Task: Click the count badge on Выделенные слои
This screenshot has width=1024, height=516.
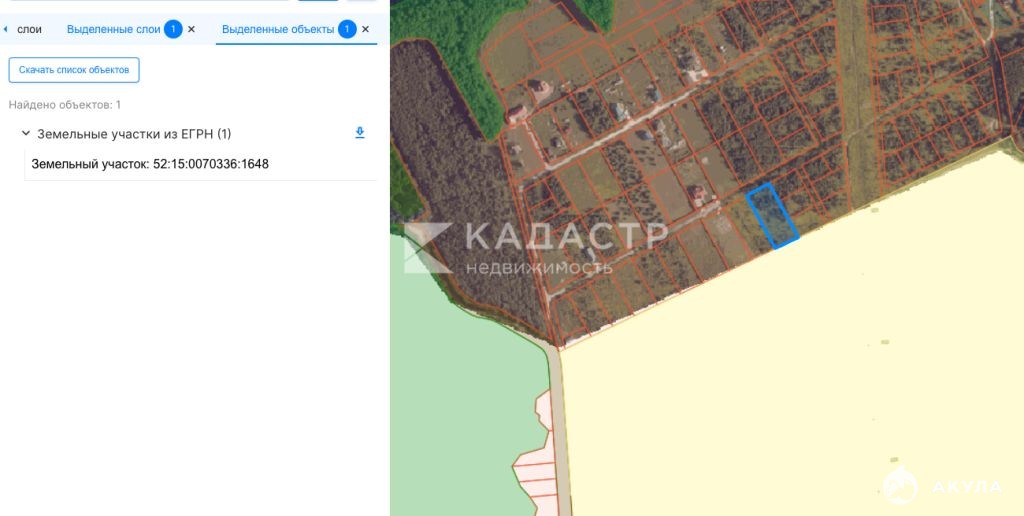Action: tap(173, 30)
